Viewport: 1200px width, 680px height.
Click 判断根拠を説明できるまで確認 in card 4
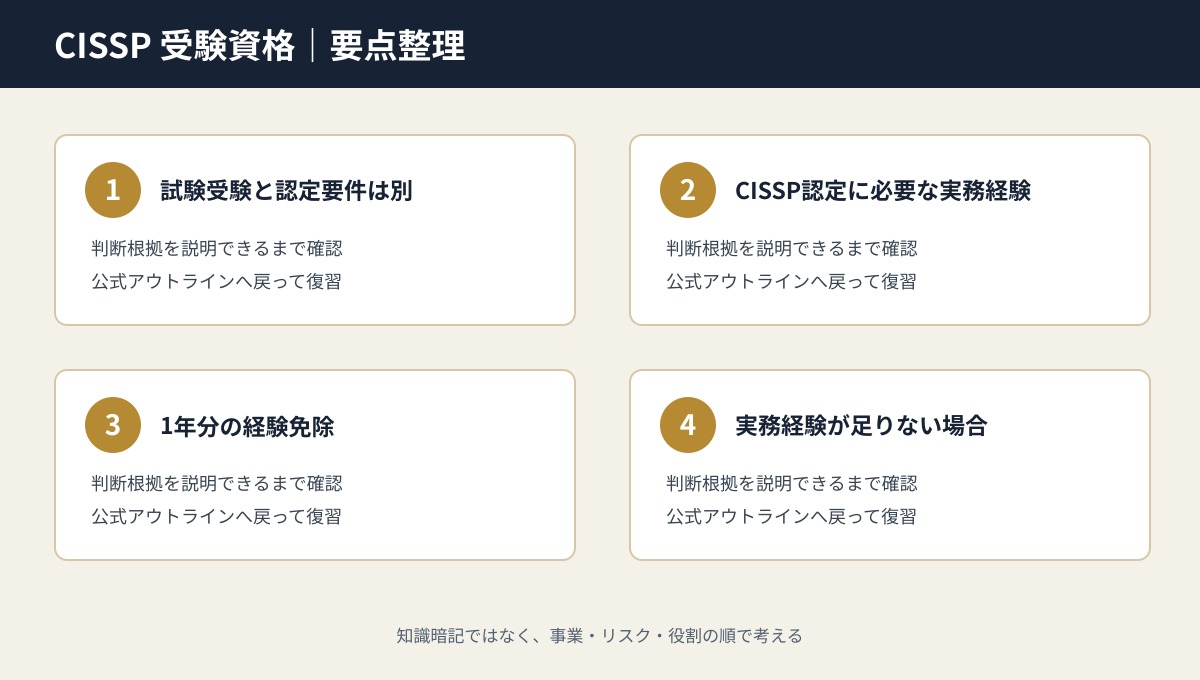(792, 484)
